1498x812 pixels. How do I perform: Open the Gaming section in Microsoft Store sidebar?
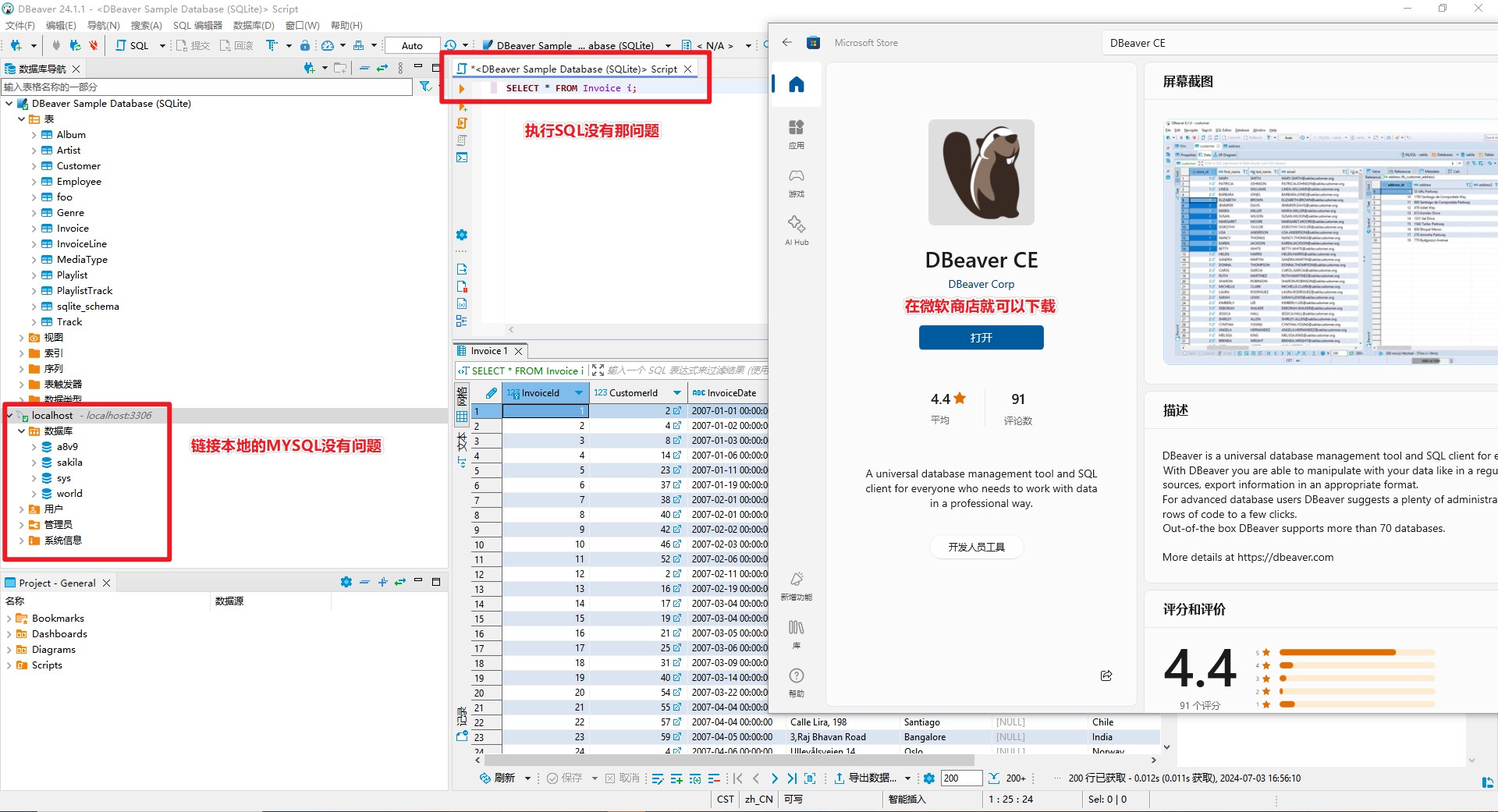click(796, 183)
